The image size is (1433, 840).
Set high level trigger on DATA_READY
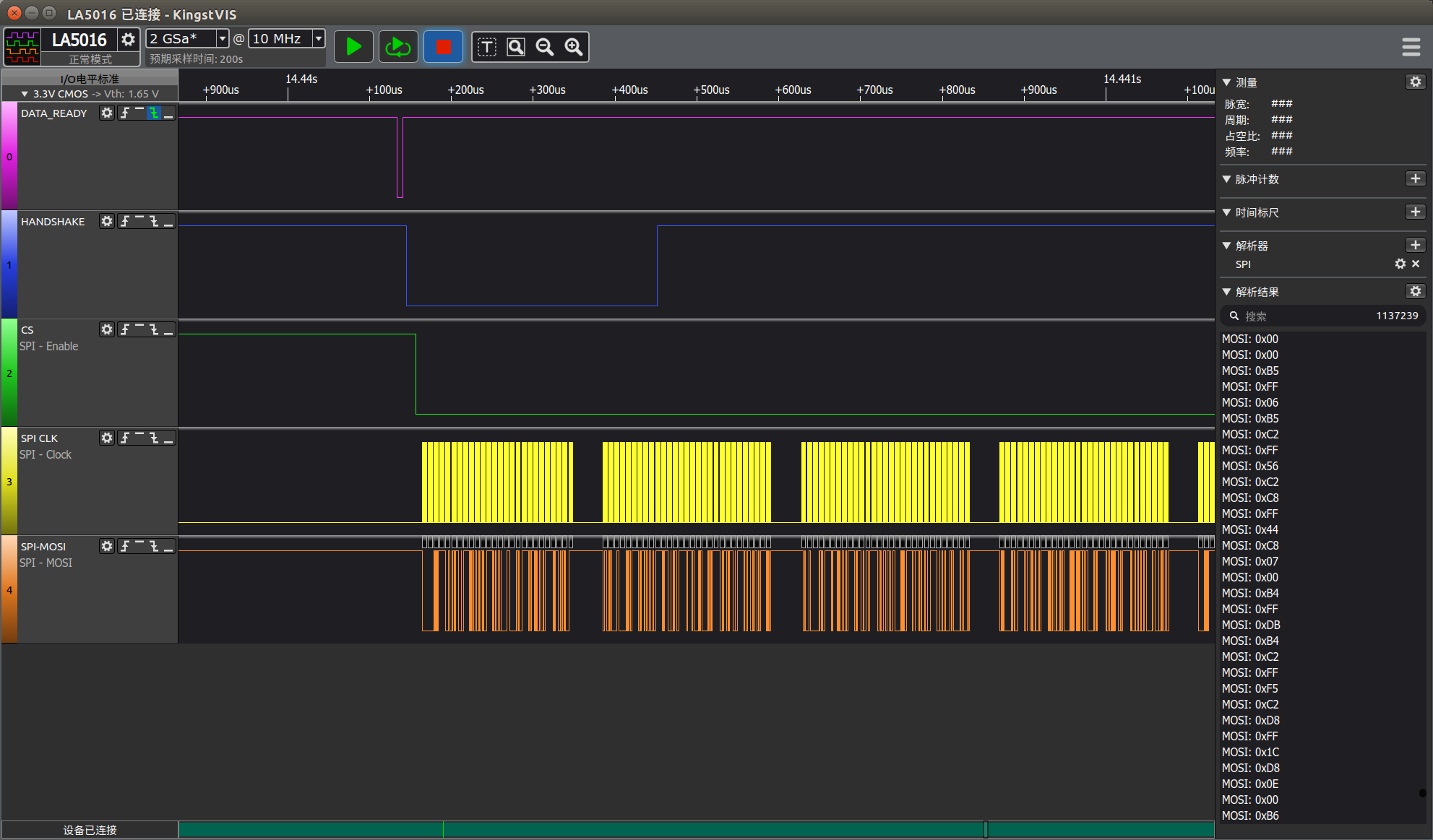tap(139, 113)
